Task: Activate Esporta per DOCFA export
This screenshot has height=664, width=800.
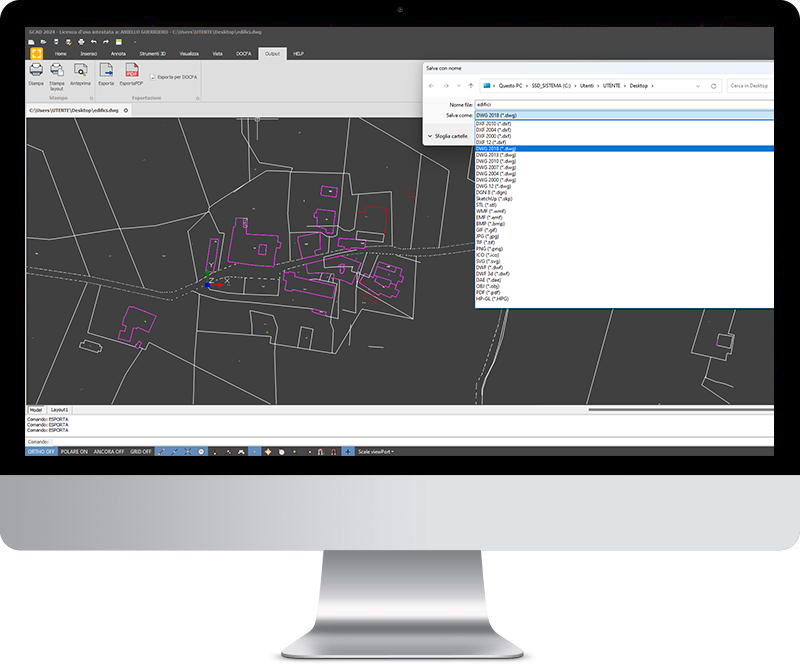Action: coord(172,78)
